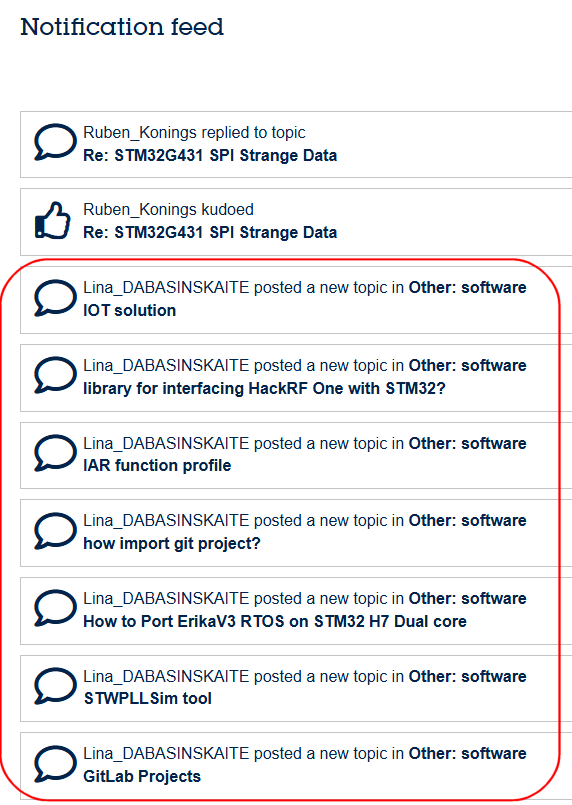Click speech bubble icon beside GitLab Projects

(55, 764)
